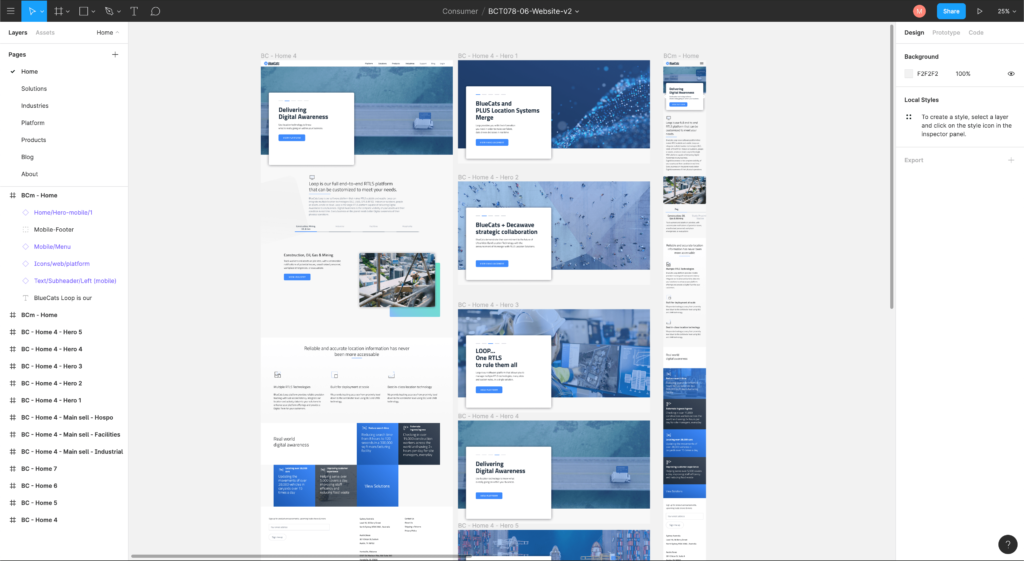Switch to the Assets tab
The height and width of the screenshot is (561, 1024).
click(x=45, y=33)
